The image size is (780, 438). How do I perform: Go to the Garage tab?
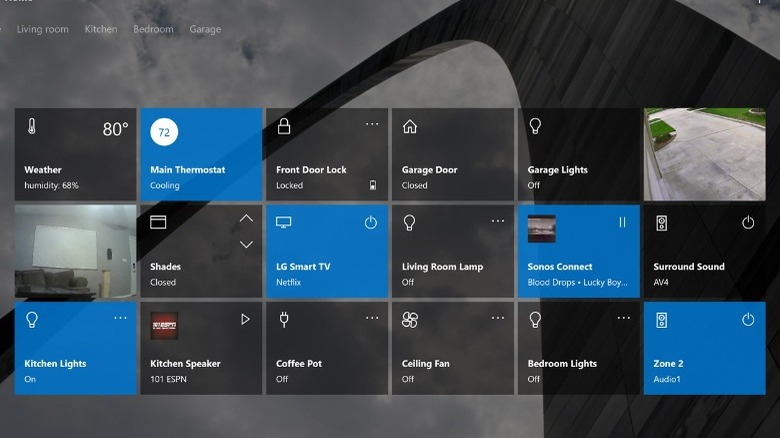pyautogui.click(x=205, y=29)
